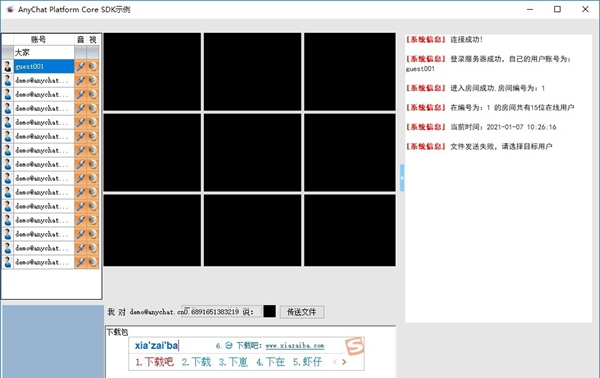The image size is (600, 378).
Task: Click camera icon in the last demo@anychat row
Action: (93, 262)
